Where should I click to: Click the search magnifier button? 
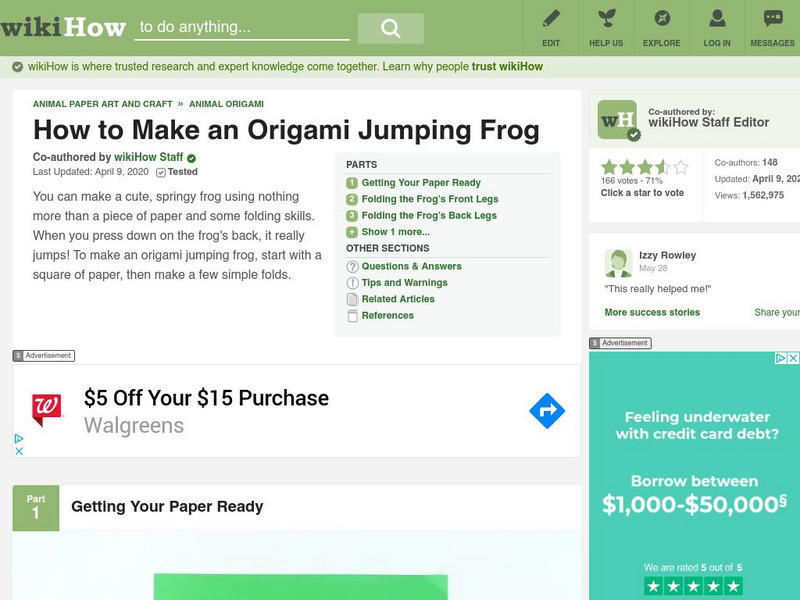(x=390, y=29)
